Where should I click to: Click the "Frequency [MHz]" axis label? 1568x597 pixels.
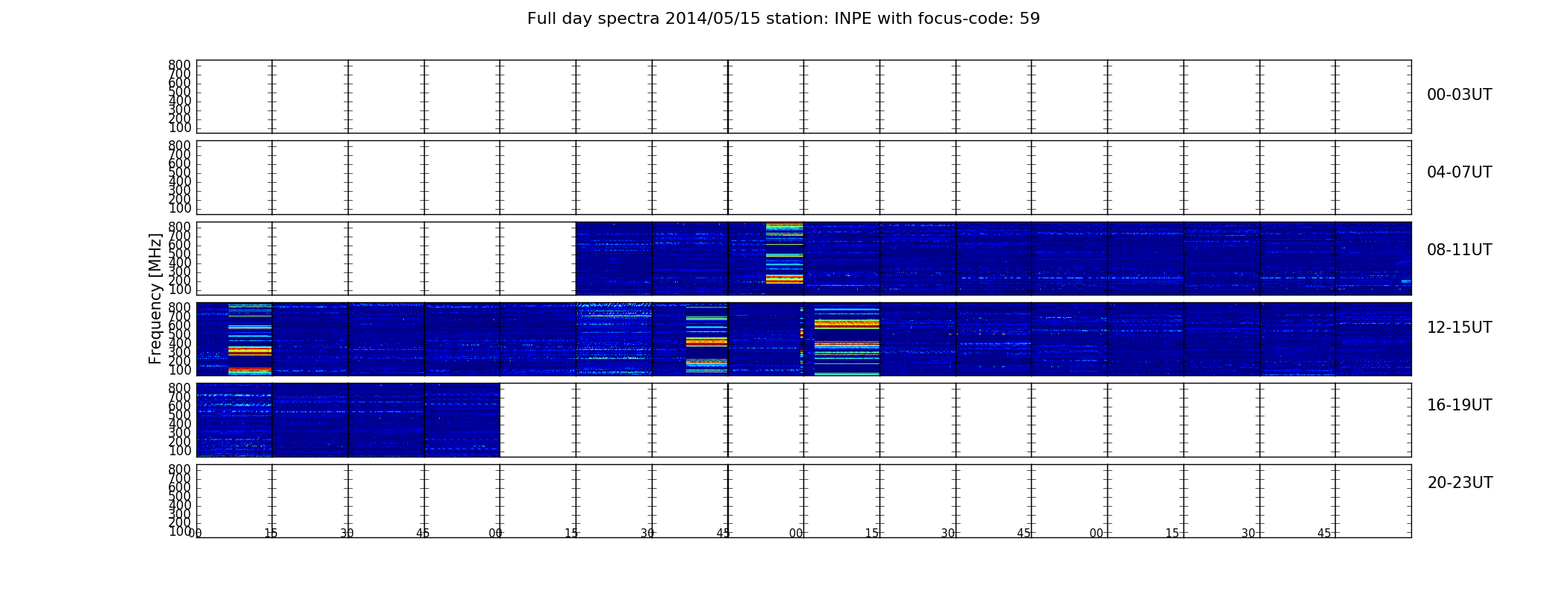[x=155, y=298]
